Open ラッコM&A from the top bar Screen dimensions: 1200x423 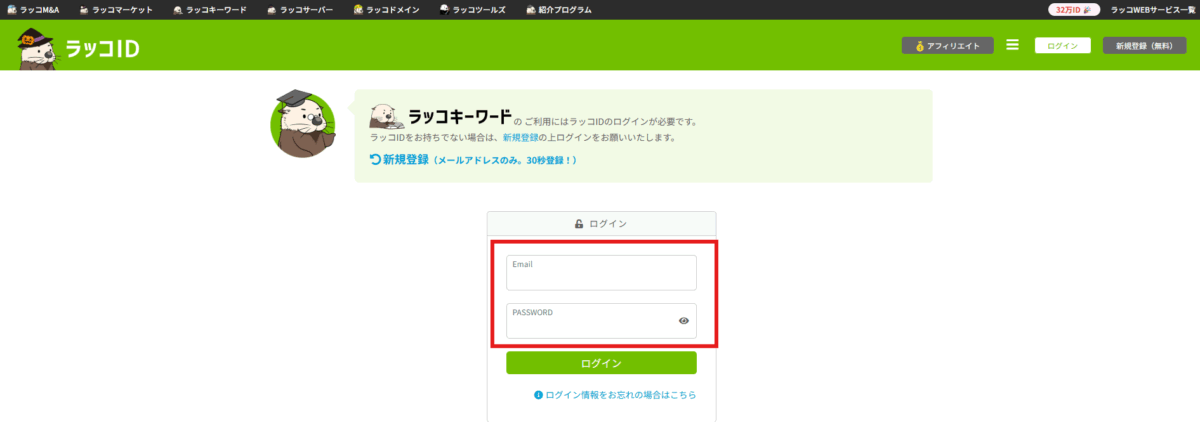(x=33, y=9)
